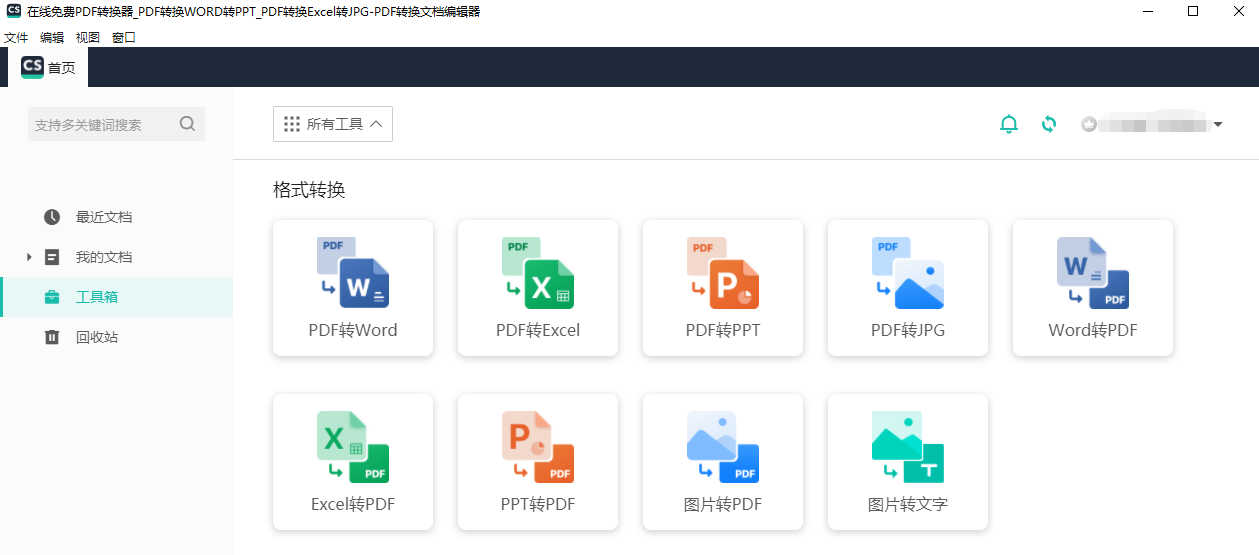
Task: Maximize the application window
Action: [1193, 11]
